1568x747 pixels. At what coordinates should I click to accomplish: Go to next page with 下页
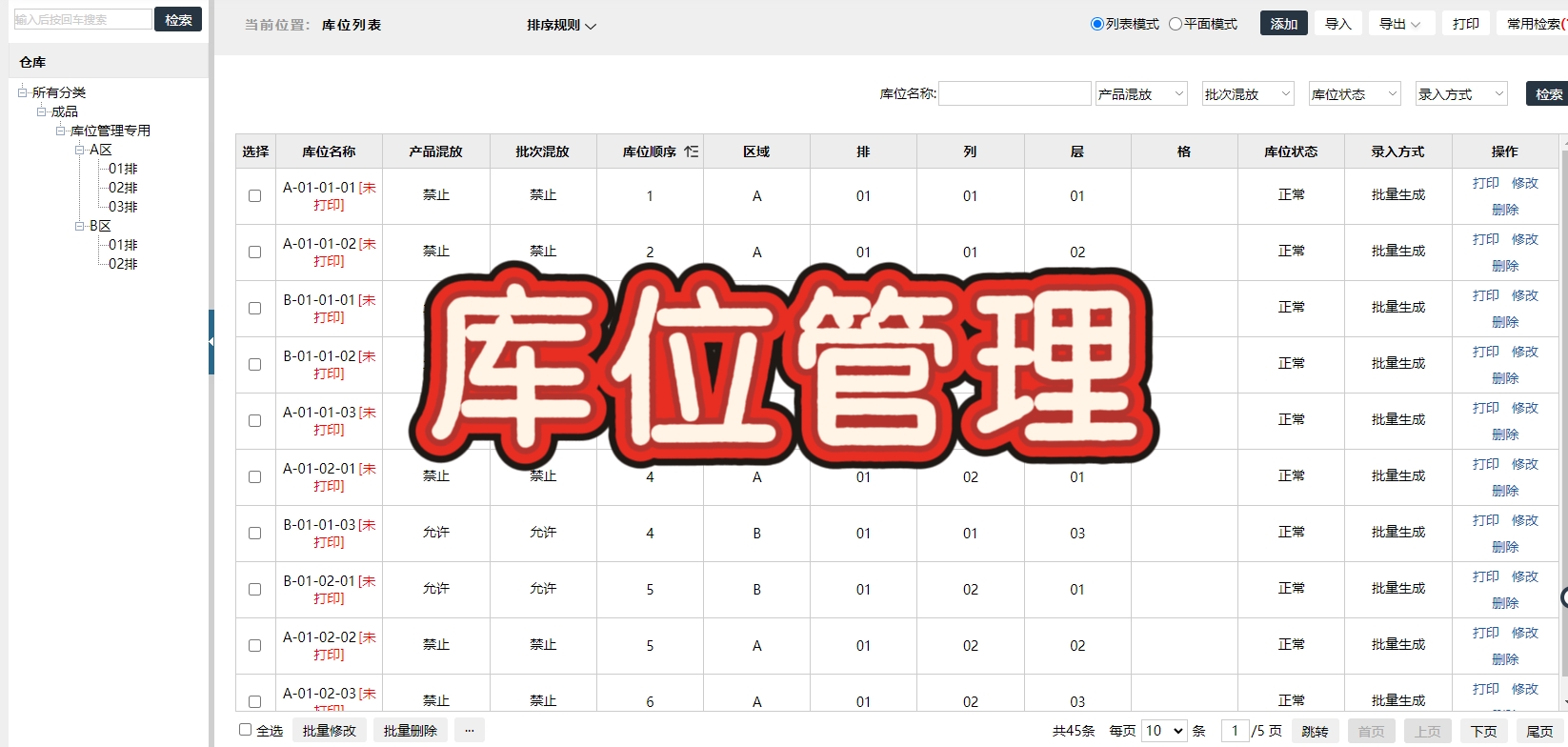pos(1483,732)
